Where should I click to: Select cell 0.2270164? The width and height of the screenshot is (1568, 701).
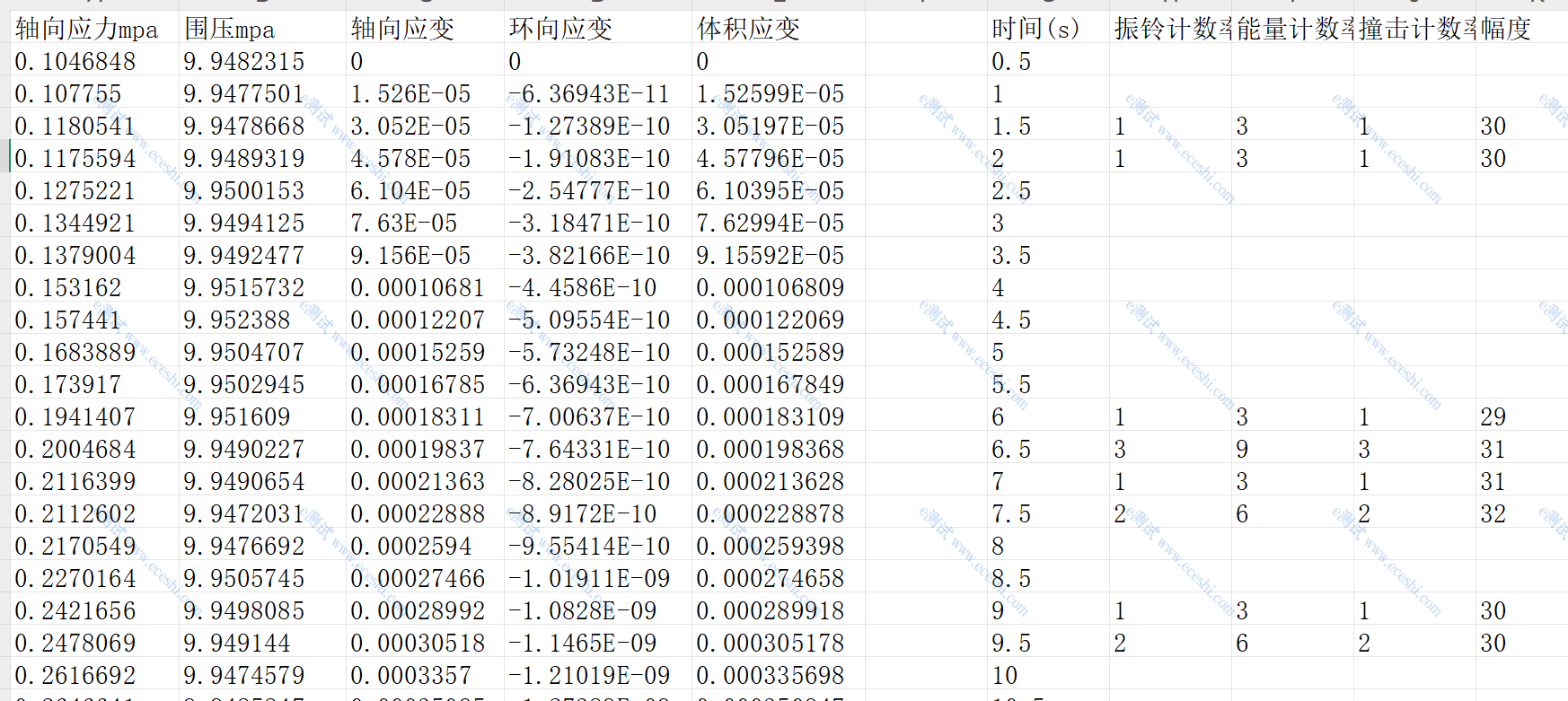coord(95,577)
